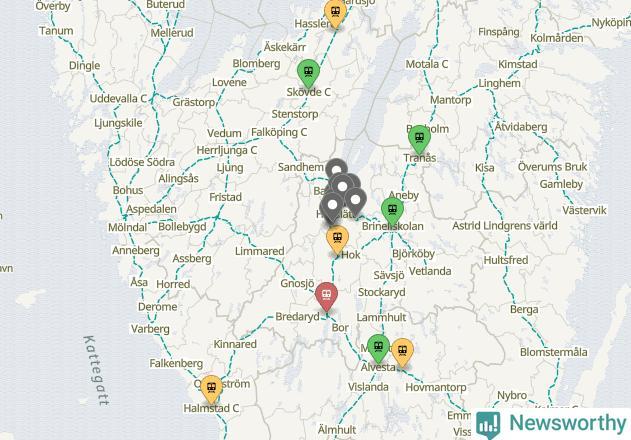Click the green train marker at Alvesta
This screenshot has height=440, width=631.
[378, 348]
